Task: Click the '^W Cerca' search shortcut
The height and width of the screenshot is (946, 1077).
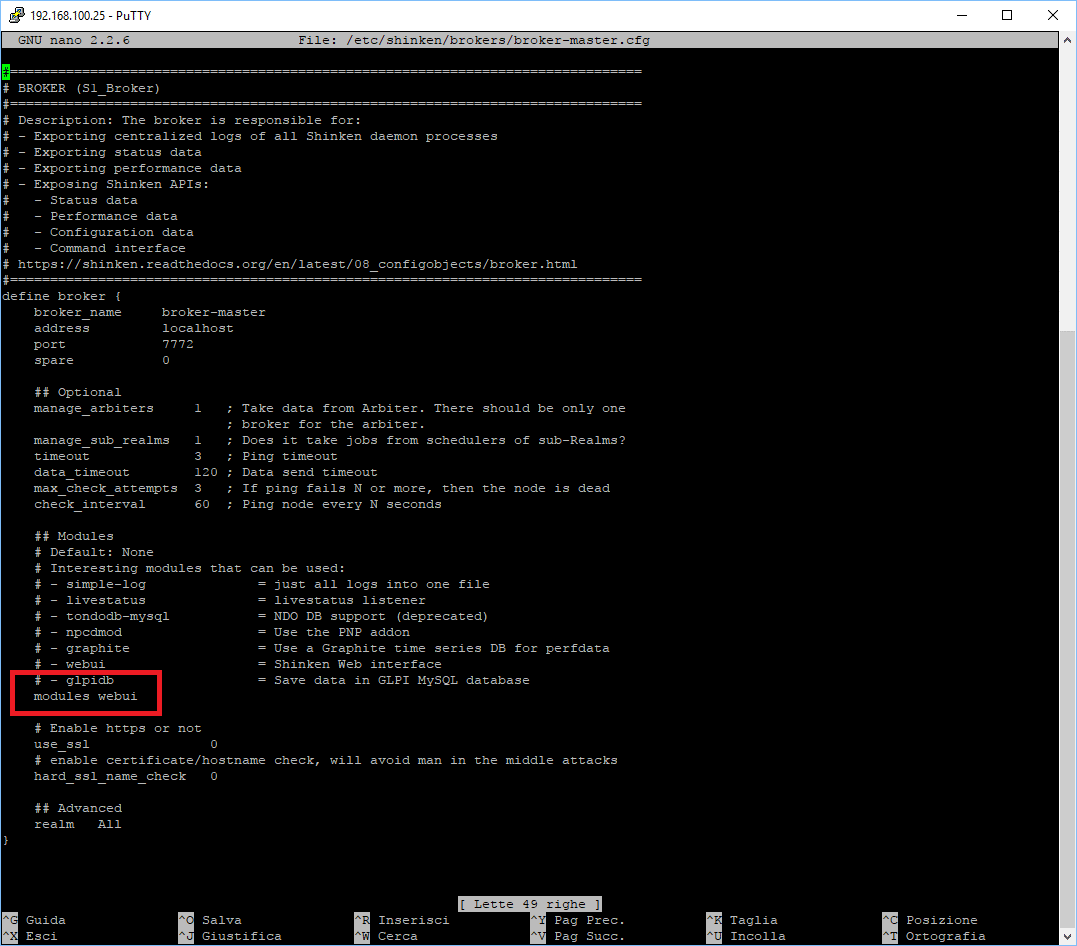Action: [x=386, y=936]
